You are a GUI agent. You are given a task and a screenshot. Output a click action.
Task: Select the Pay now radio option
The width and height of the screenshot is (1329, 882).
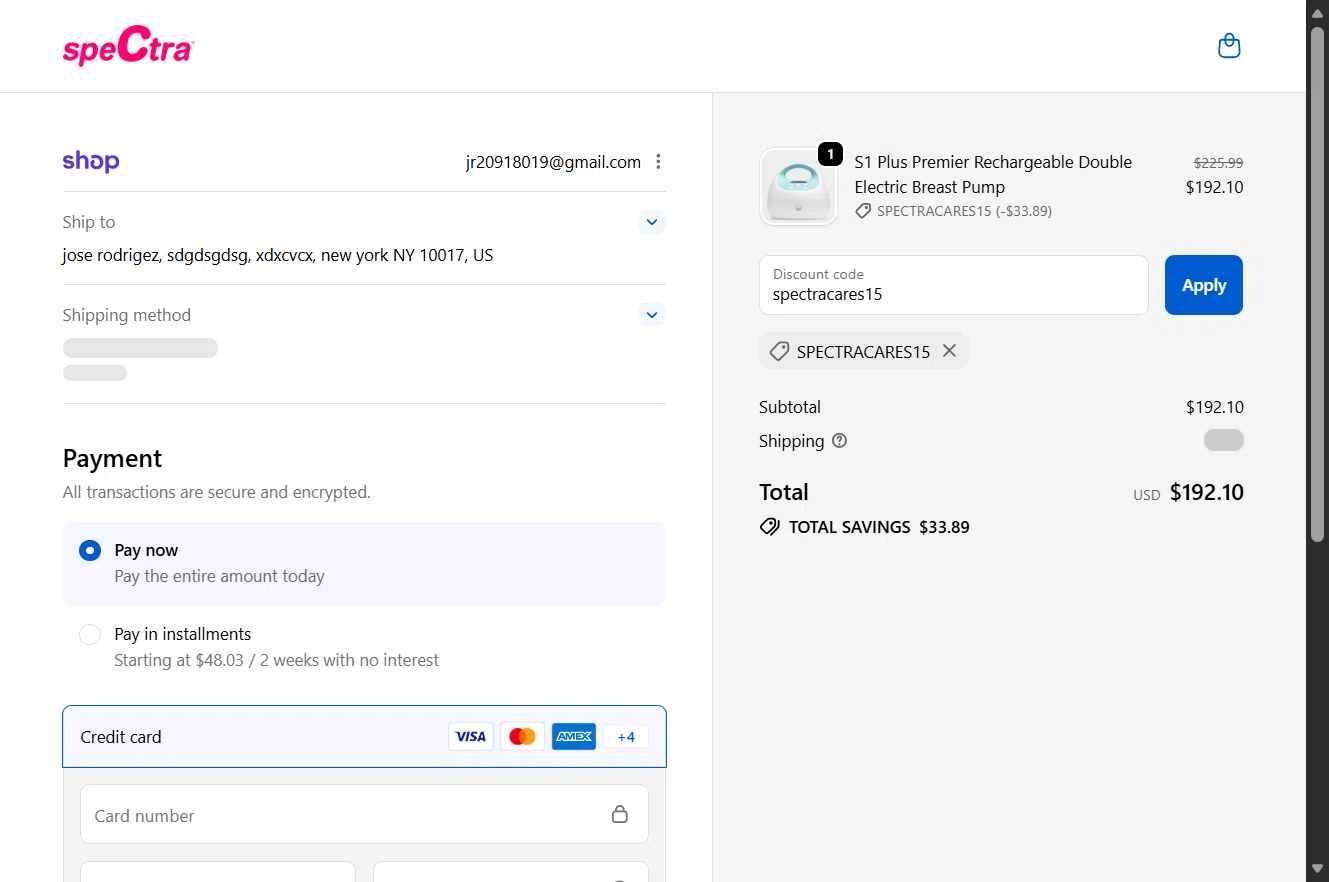pyautogui.click(x=90, y=550)
